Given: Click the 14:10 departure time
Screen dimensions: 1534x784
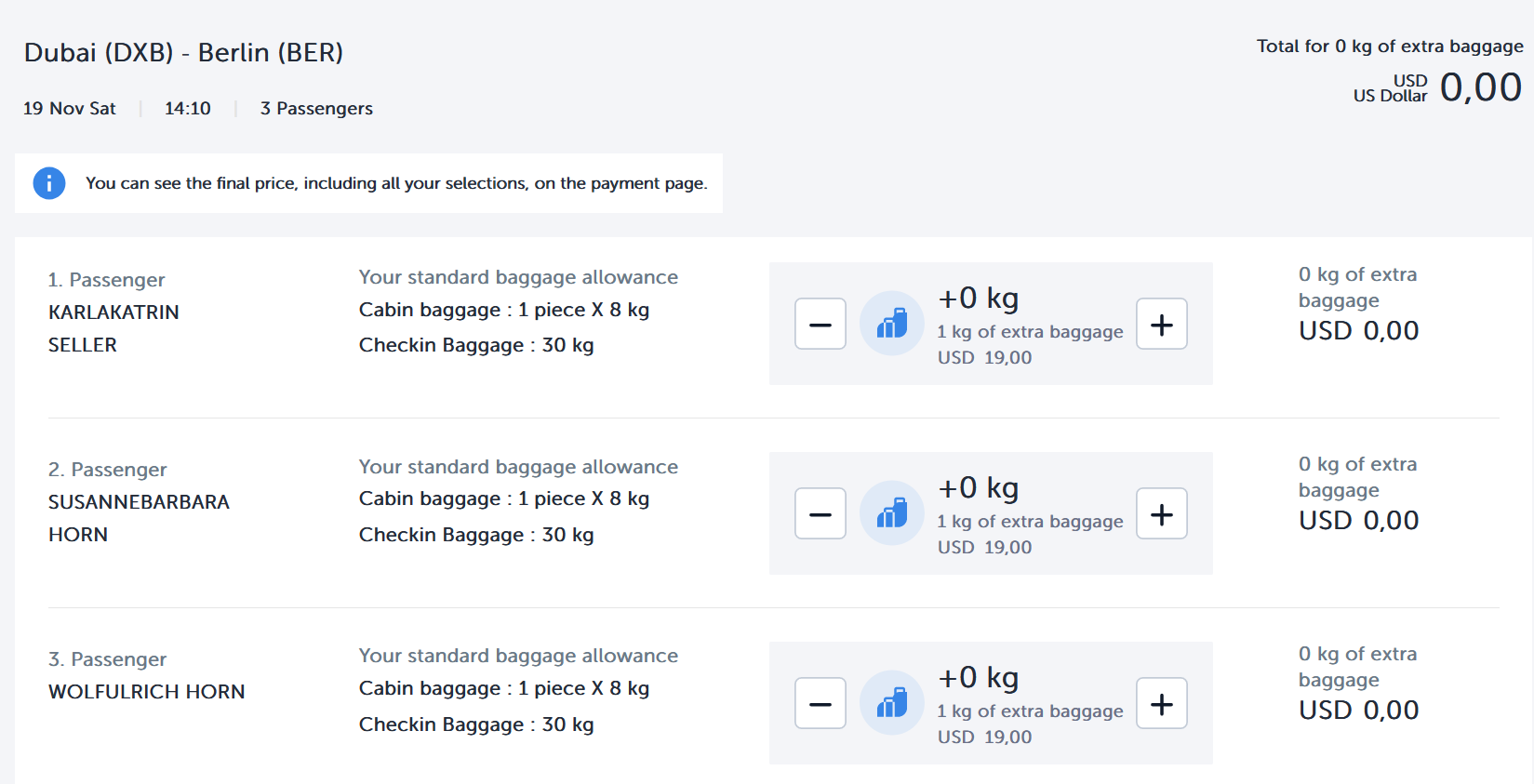Looking at the screenshot, I should (188, 109).
